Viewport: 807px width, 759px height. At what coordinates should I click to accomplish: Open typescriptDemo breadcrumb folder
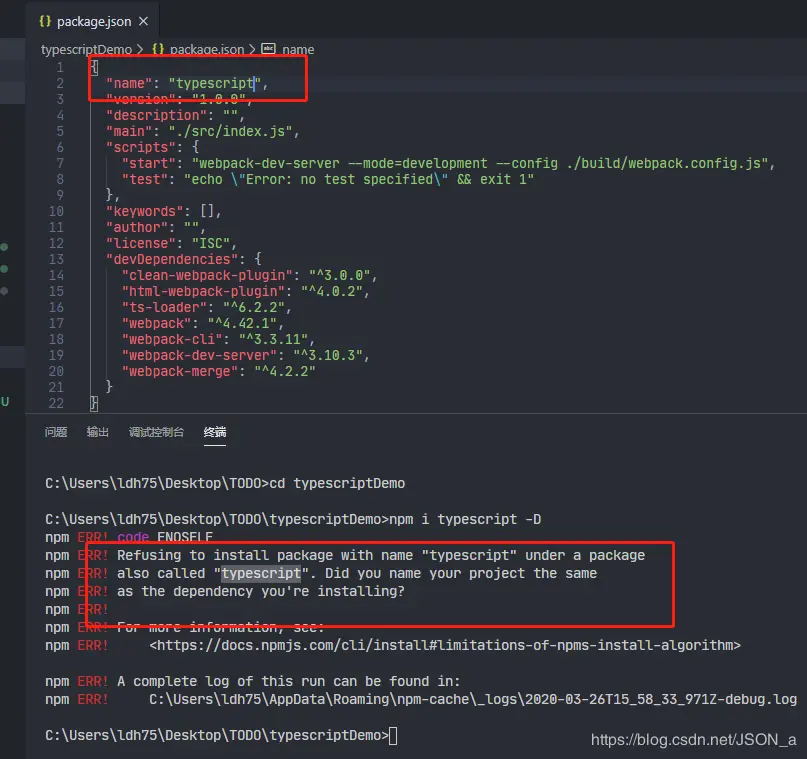tap(86, 49)
